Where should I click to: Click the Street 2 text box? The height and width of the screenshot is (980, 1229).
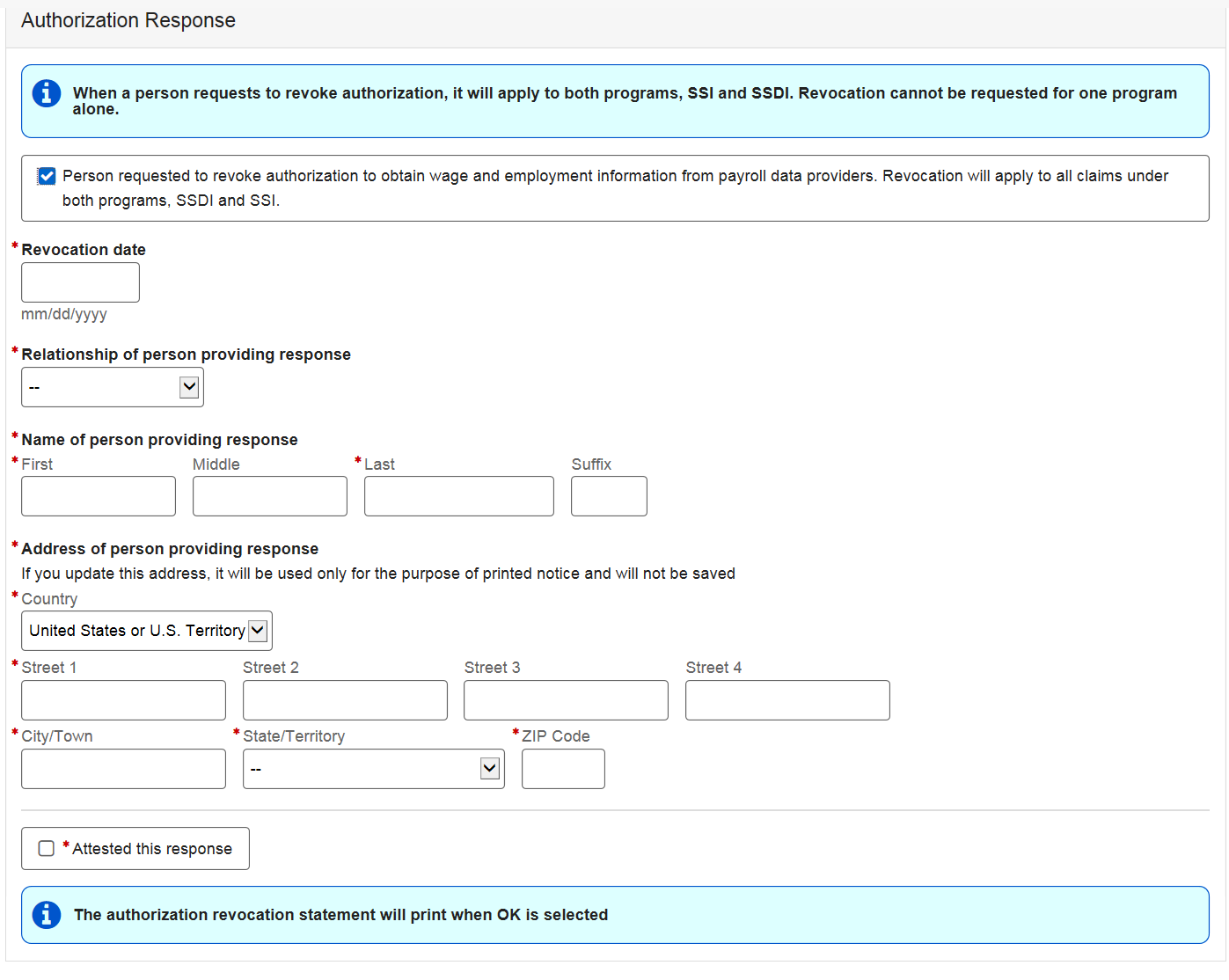pos(345,700)
